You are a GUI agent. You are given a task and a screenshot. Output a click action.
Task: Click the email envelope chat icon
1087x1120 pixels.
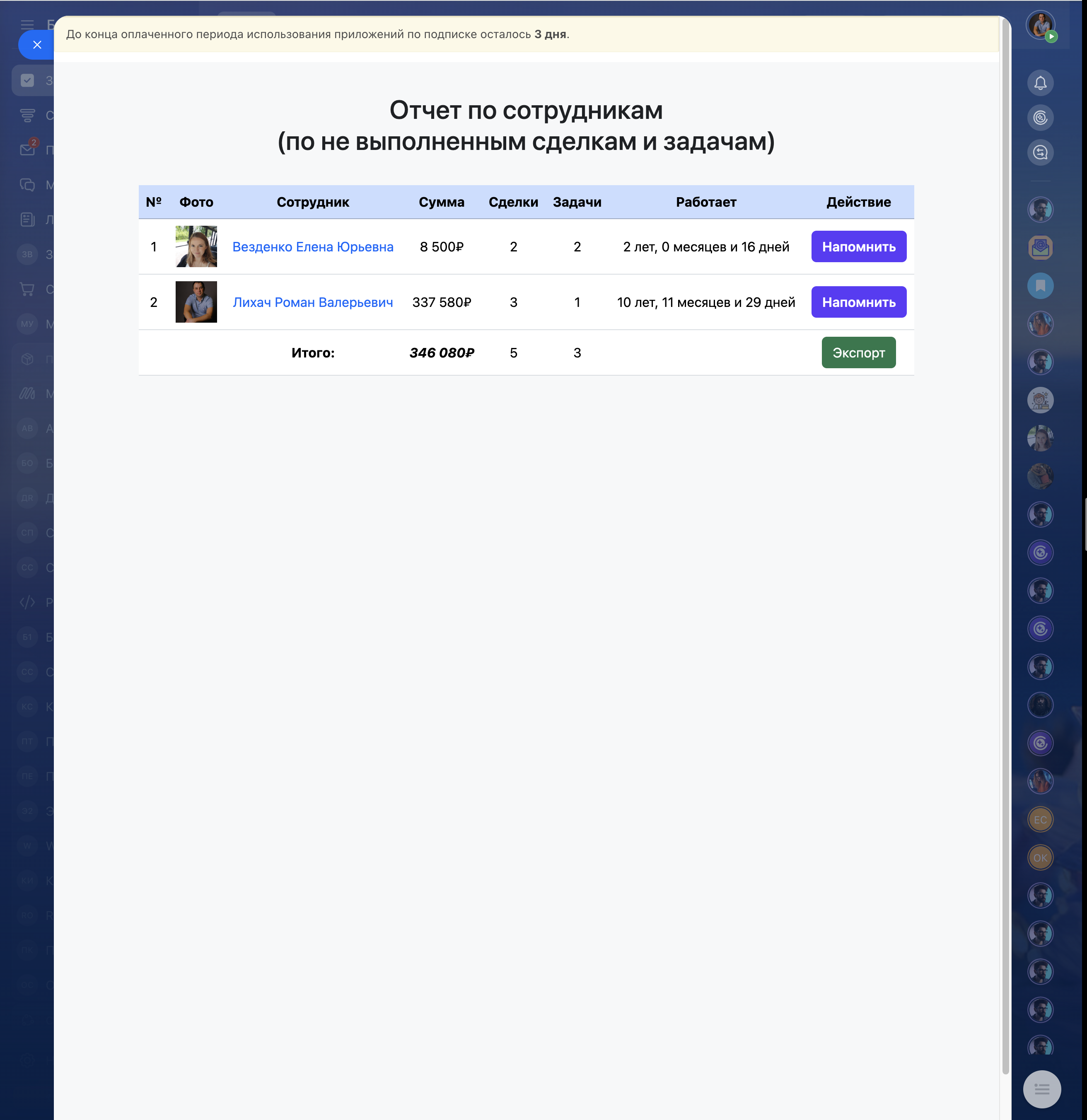point(1040,248)
